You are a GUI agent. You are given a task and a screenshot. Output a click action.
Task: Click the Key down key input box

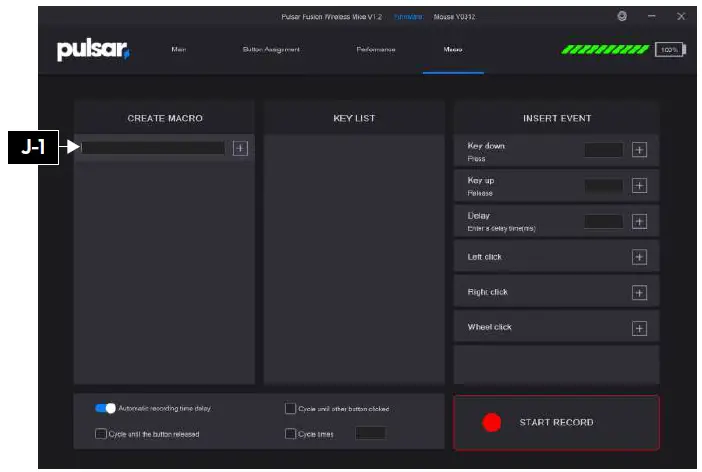tap(604, 150)
